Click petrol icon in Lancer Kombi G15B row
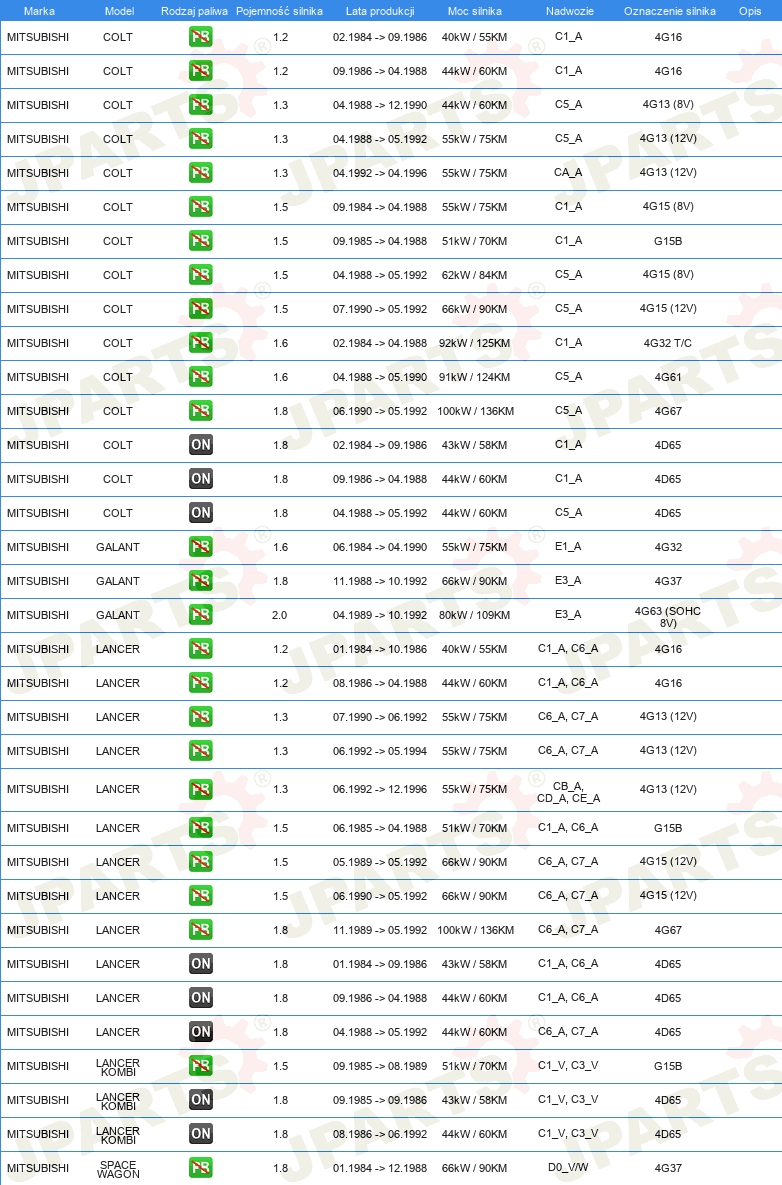Image resolution: width=782 pixels, height=1185 pixels. point(200,1066)
